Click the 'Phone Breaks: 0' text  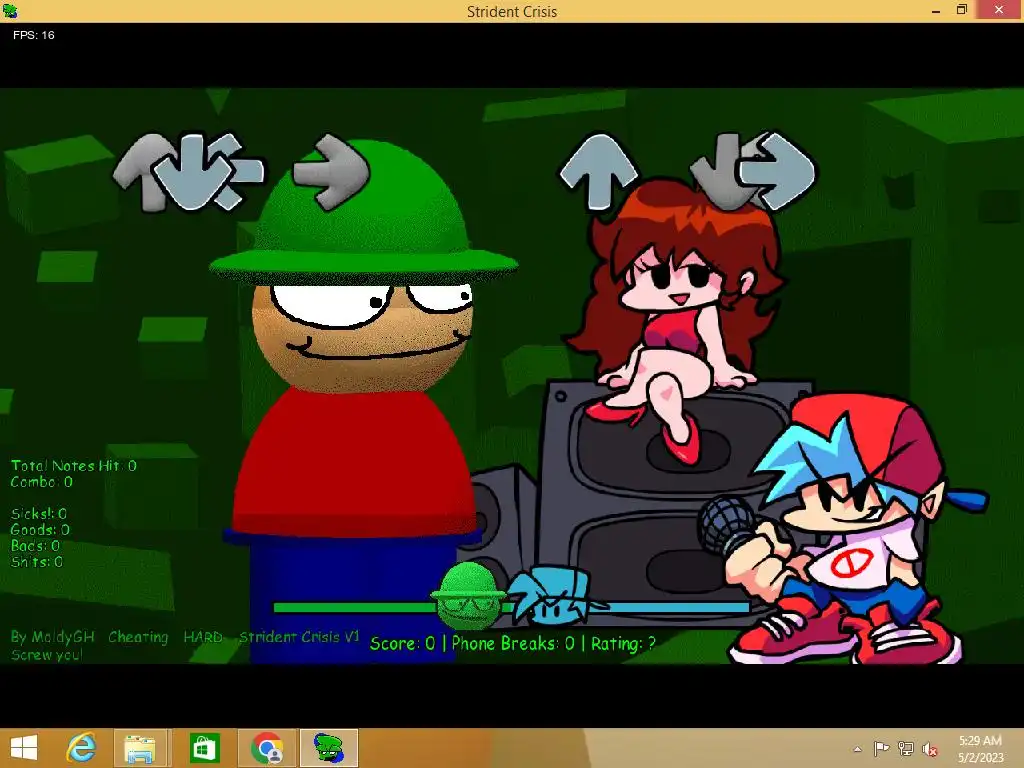point(513,644)
